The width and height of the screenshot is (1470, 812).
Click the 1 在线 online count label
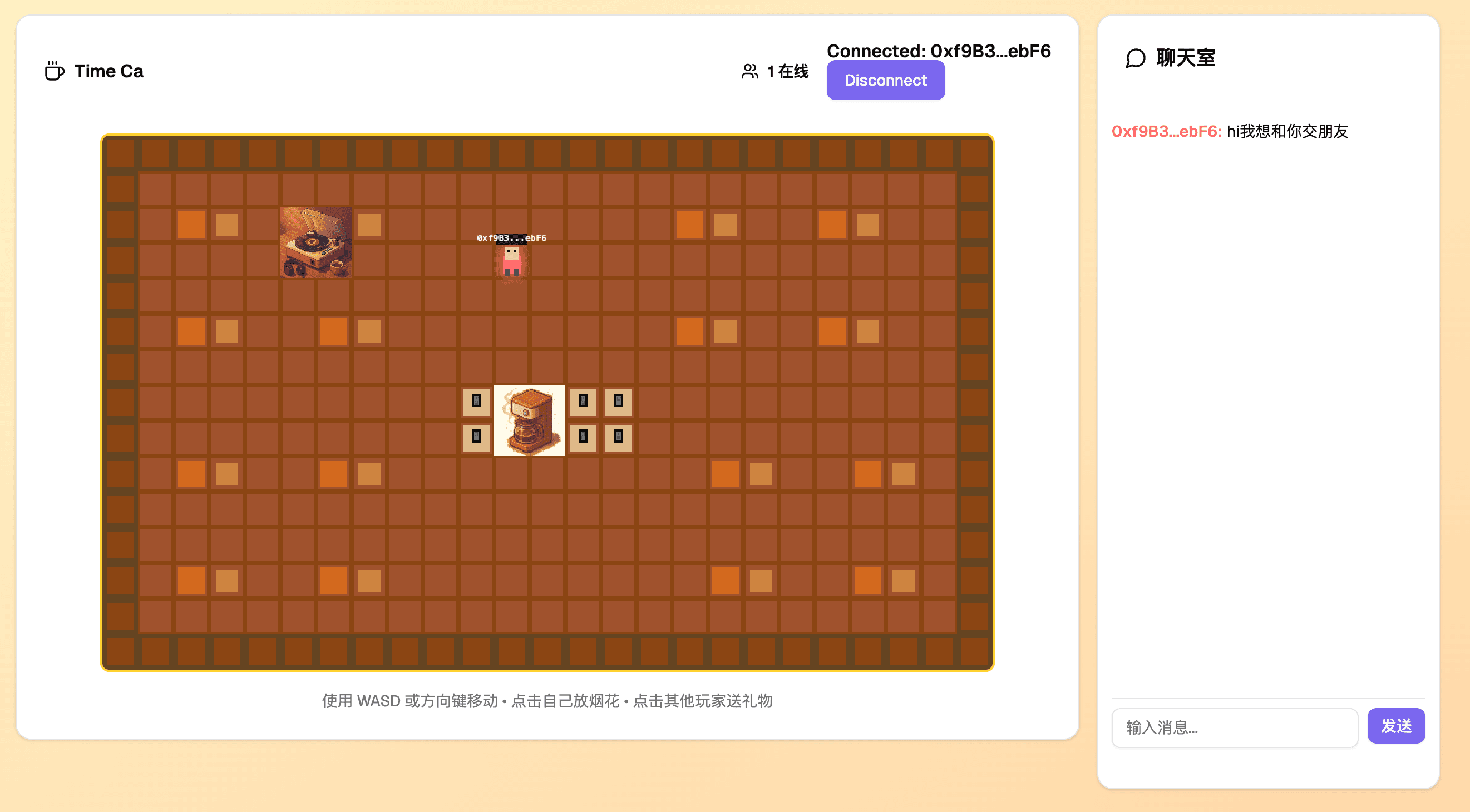787,71
